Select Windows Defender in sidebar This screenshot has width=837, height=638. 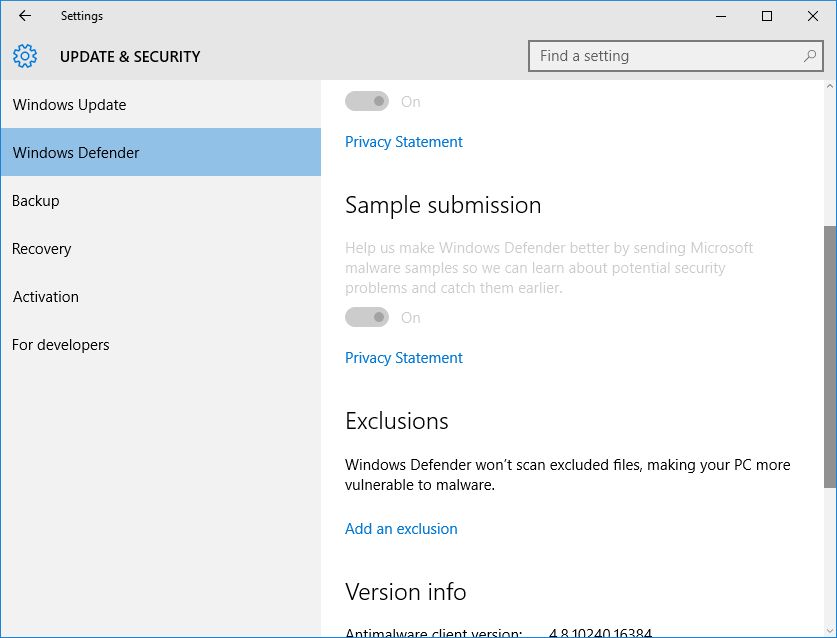[161, 152]
